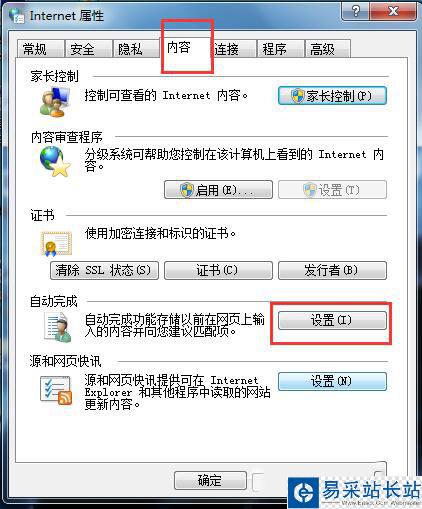Click the question mark help button
Viewport: 422px width, 509px height.
coord(355,12)
